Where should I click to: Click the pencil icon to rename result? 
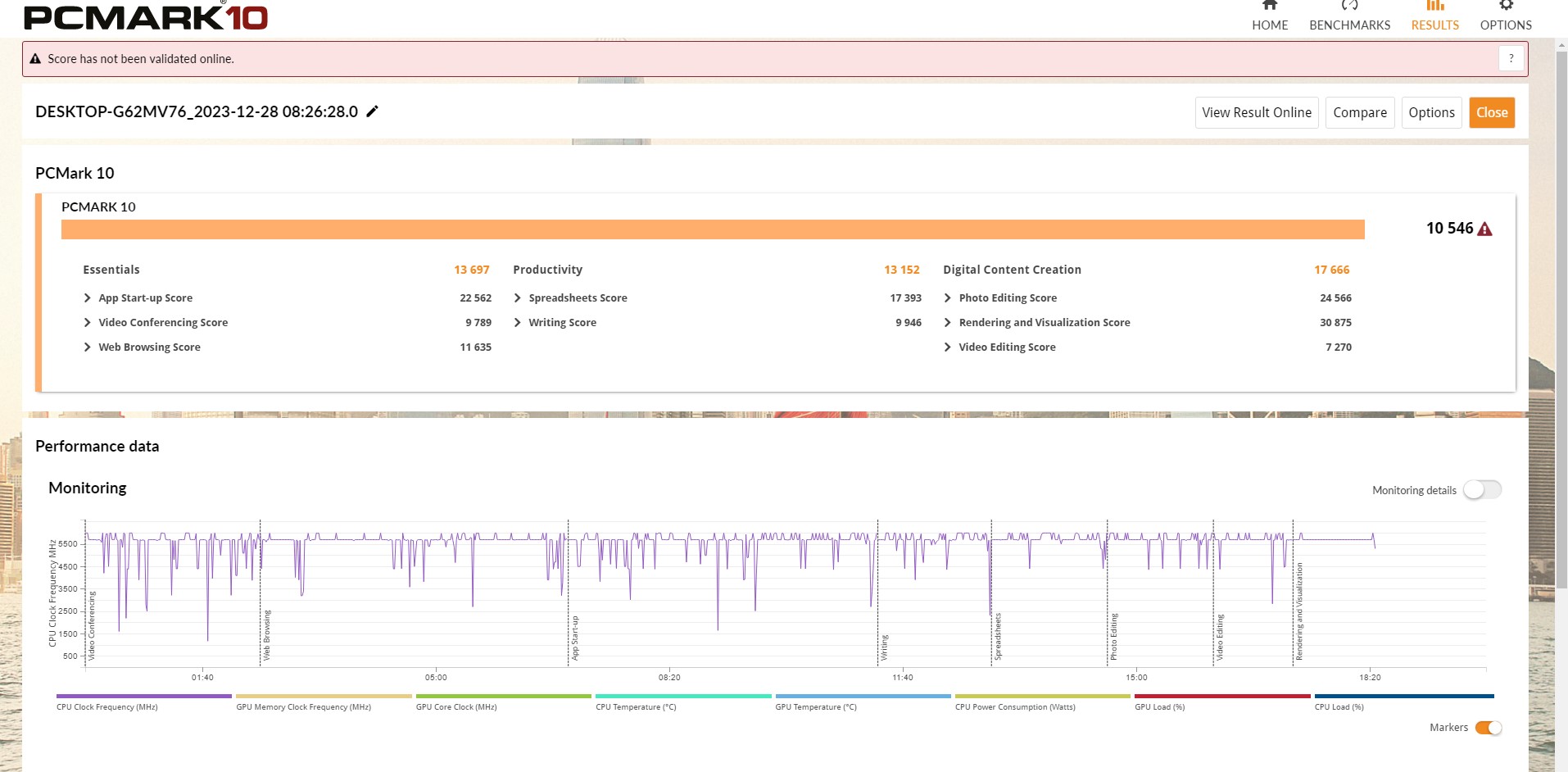(372, 111)
